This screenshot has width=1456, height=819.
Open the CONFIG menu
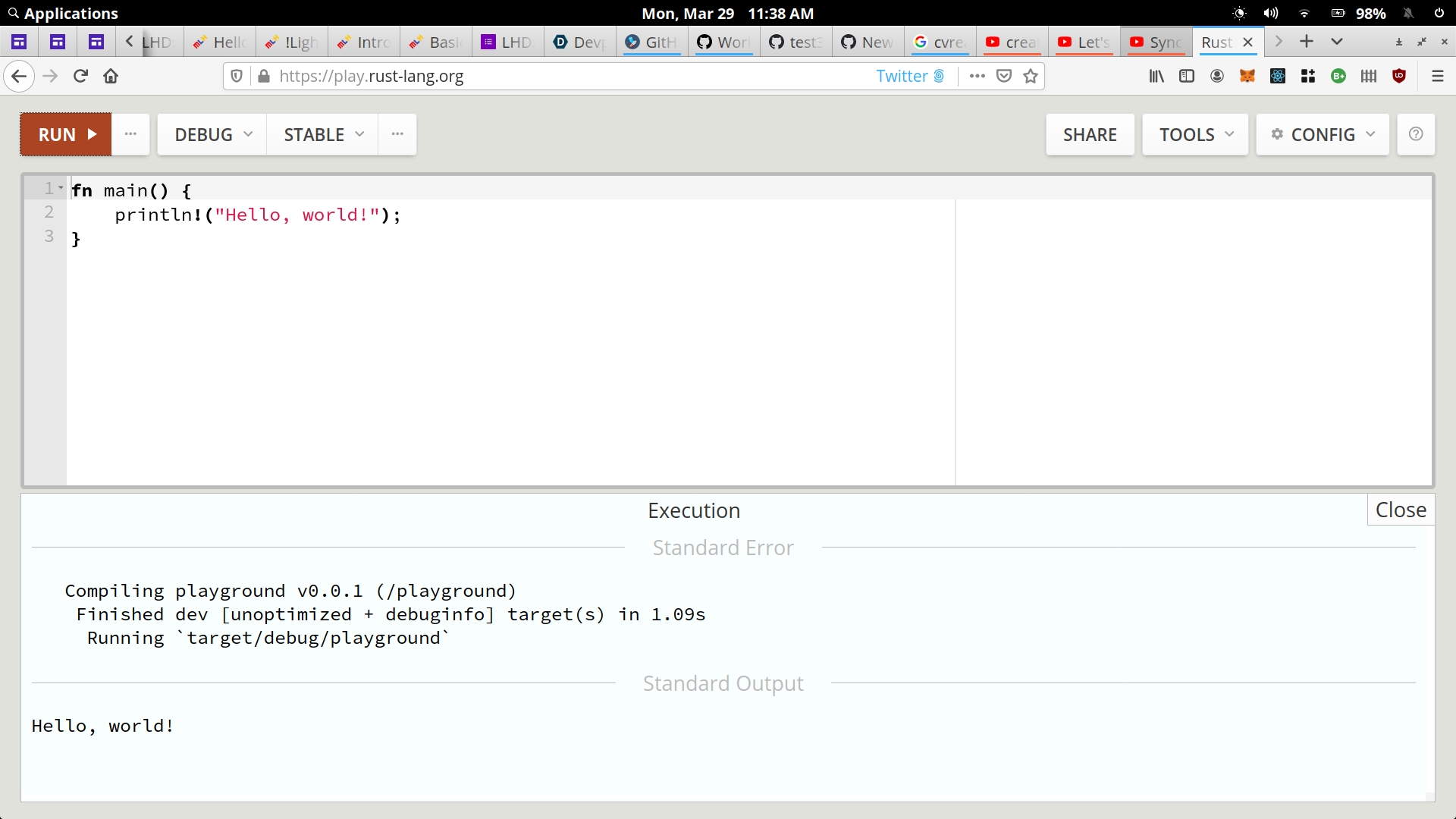(1323, 134)
